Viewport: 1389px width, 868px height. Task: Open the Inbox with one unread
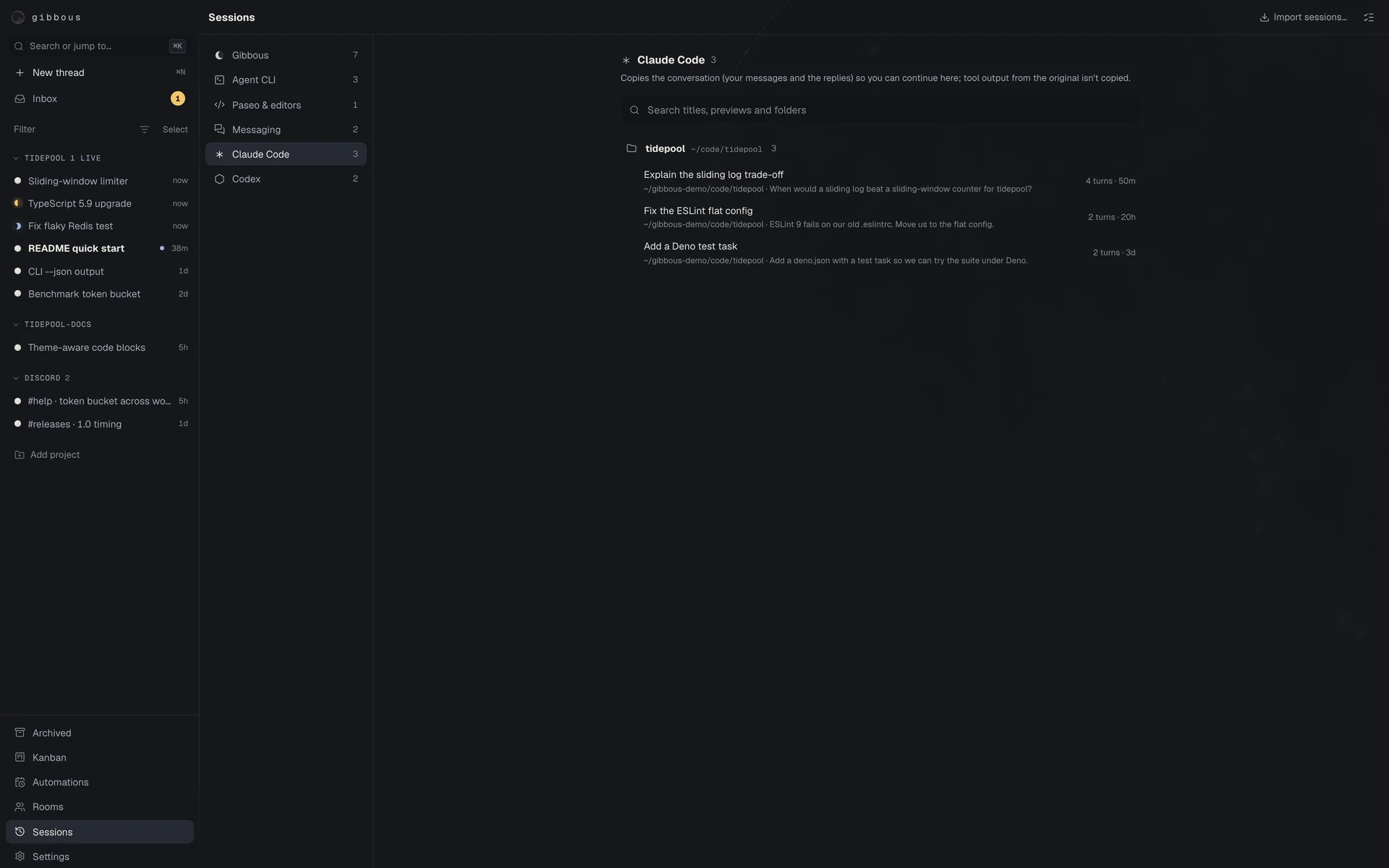(100, 98)
